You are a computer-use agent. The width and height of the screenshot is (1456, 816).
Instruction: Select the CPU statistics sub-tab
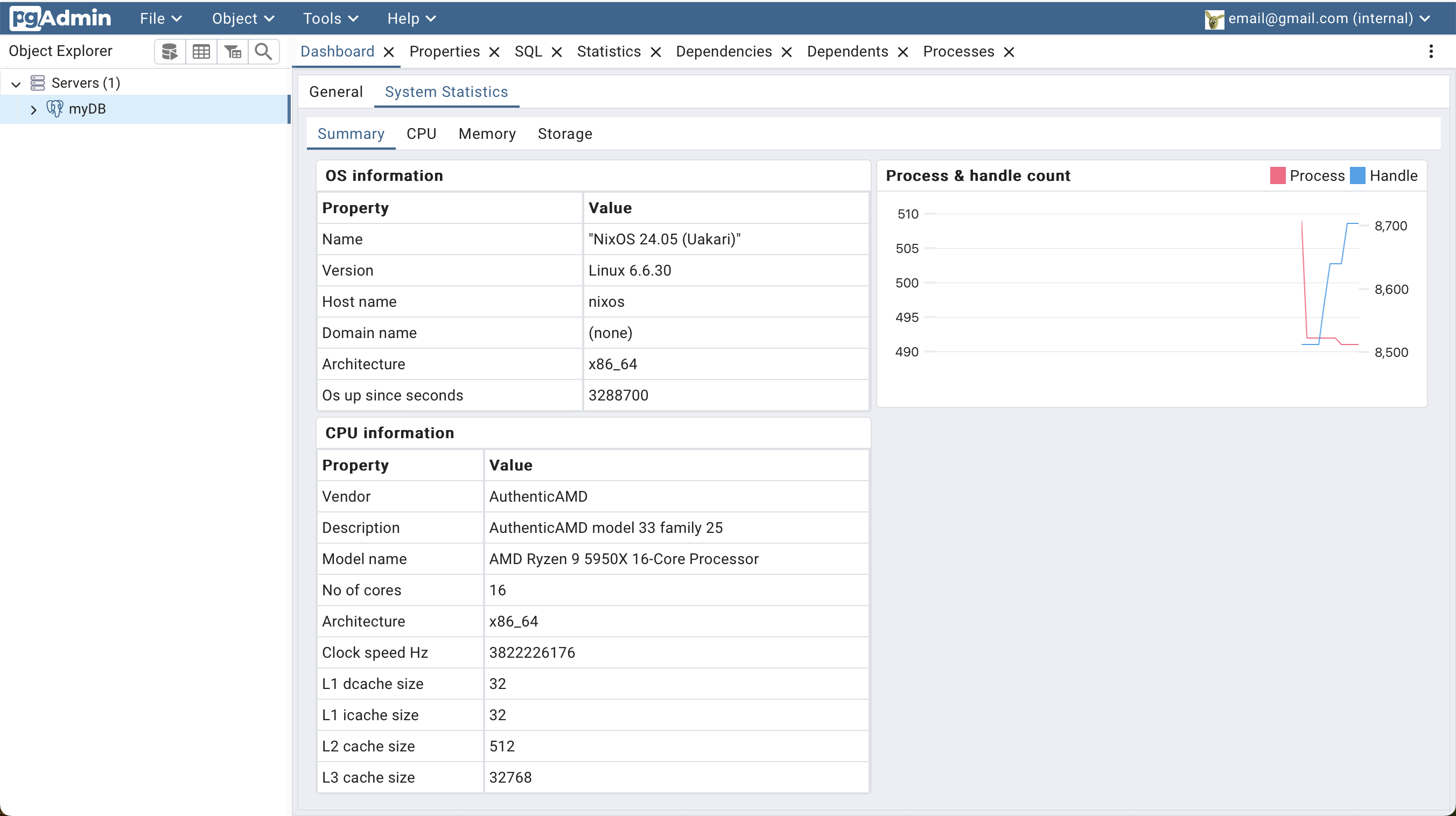pos(421,134)
